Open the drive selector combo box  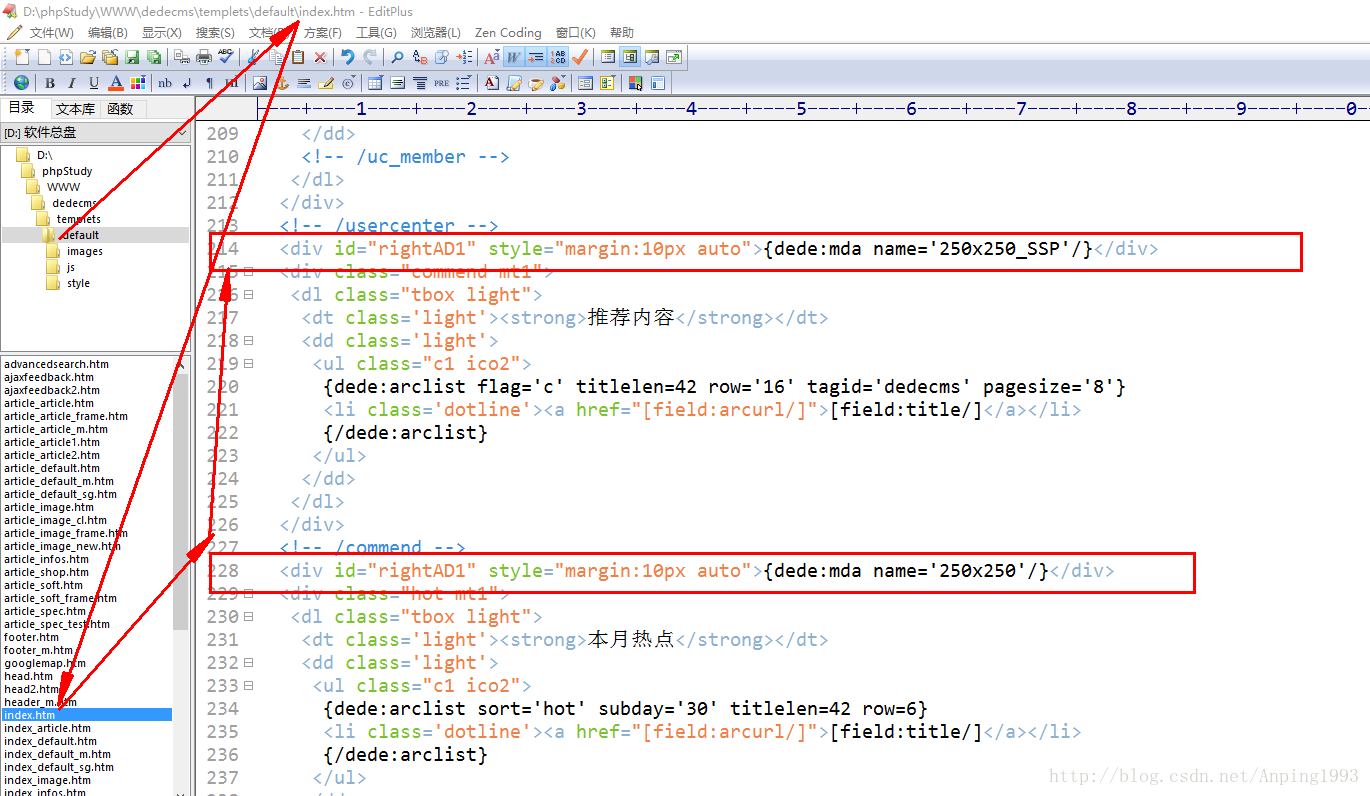coord(95,132)
